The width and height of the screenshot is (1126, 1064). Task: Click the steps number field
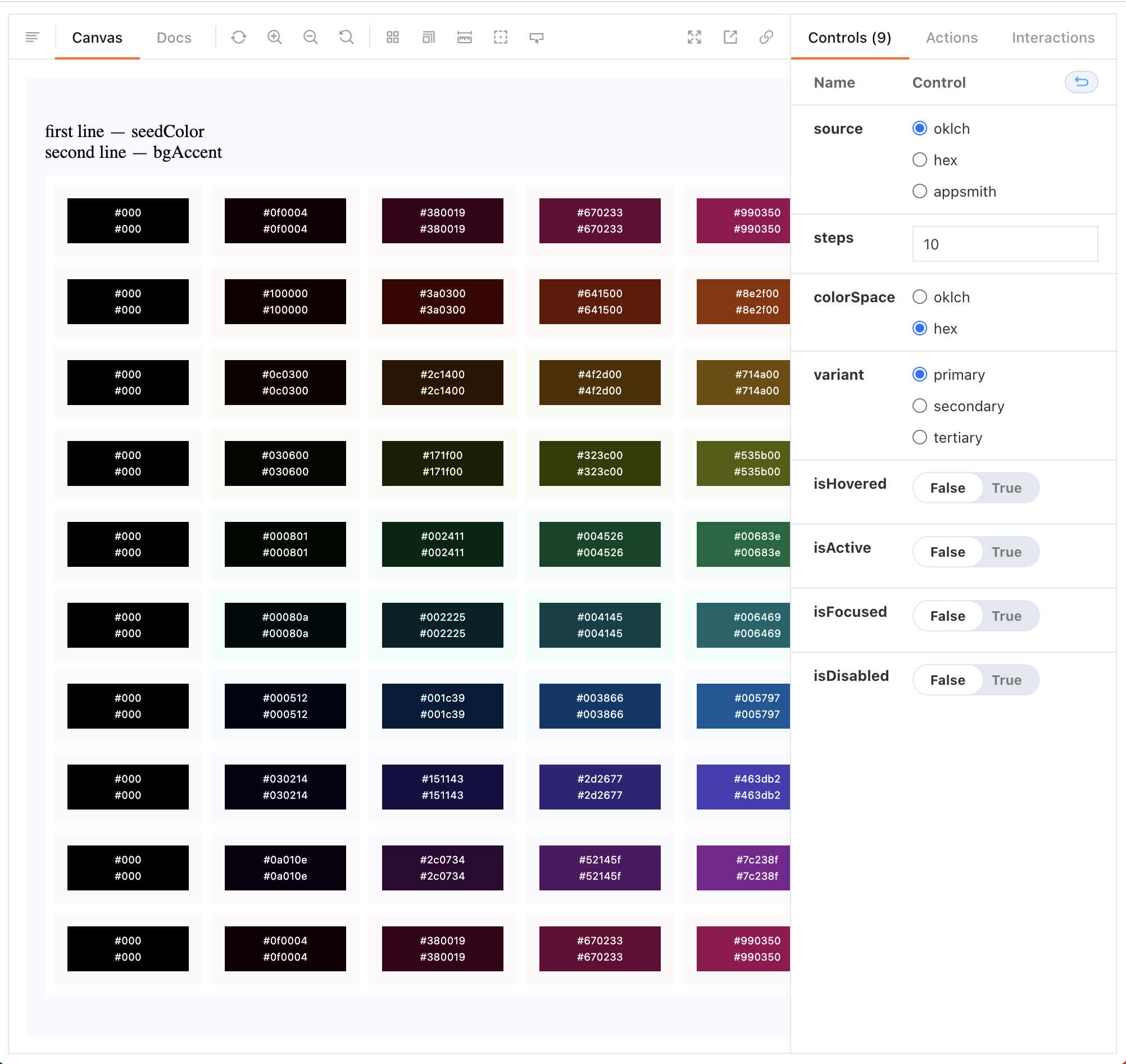[1005, 244]
